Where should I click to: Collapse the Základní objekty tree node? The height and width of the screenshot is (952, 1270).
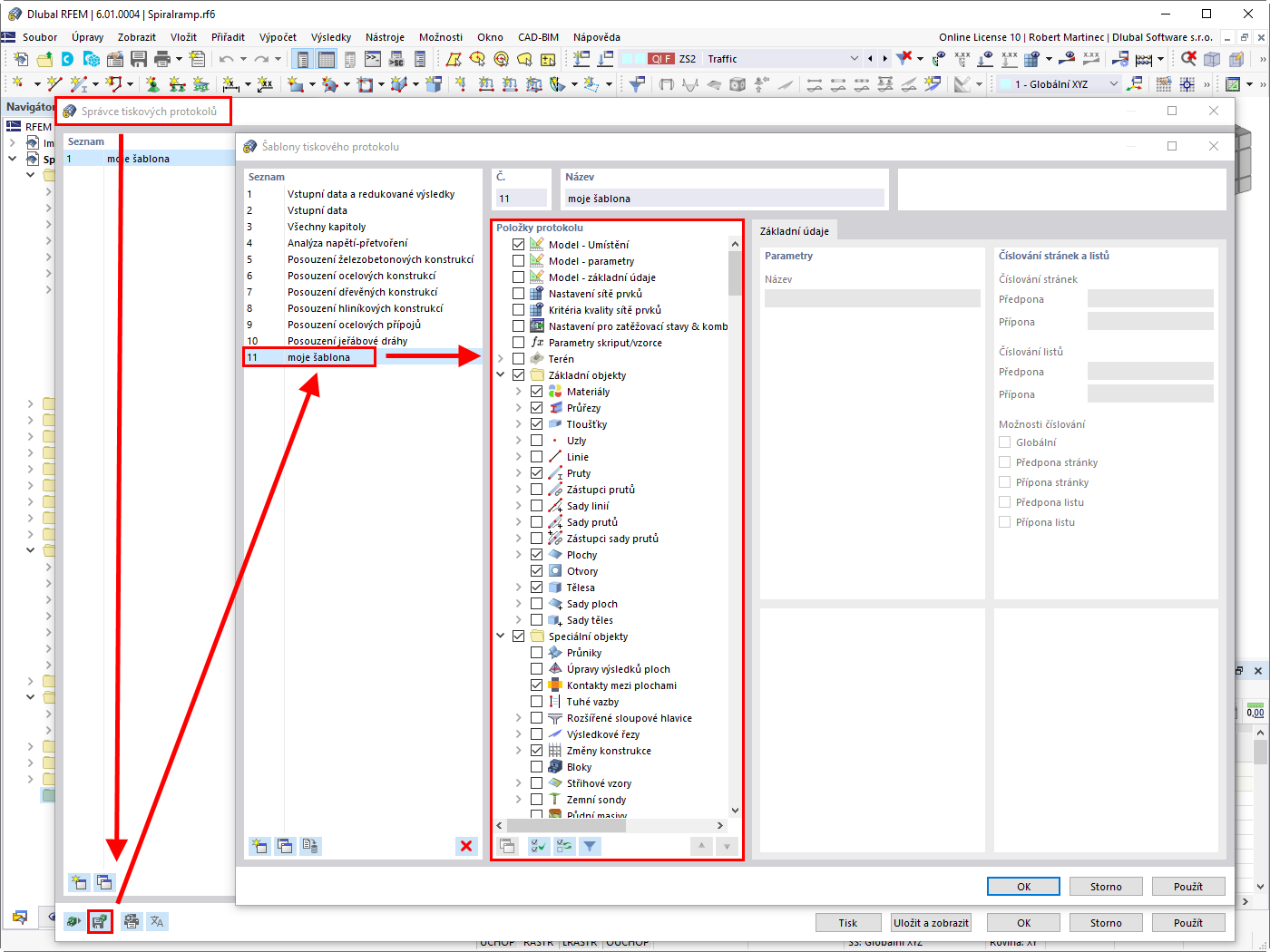click(x=500, y=374)
